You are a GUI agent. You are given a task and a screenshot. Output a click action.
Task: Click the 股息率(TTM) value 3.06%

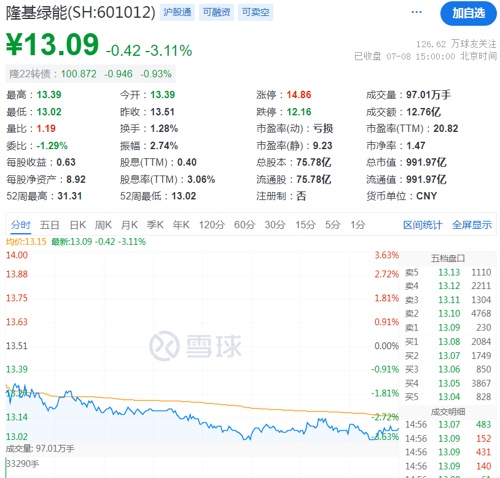point(201,180)
